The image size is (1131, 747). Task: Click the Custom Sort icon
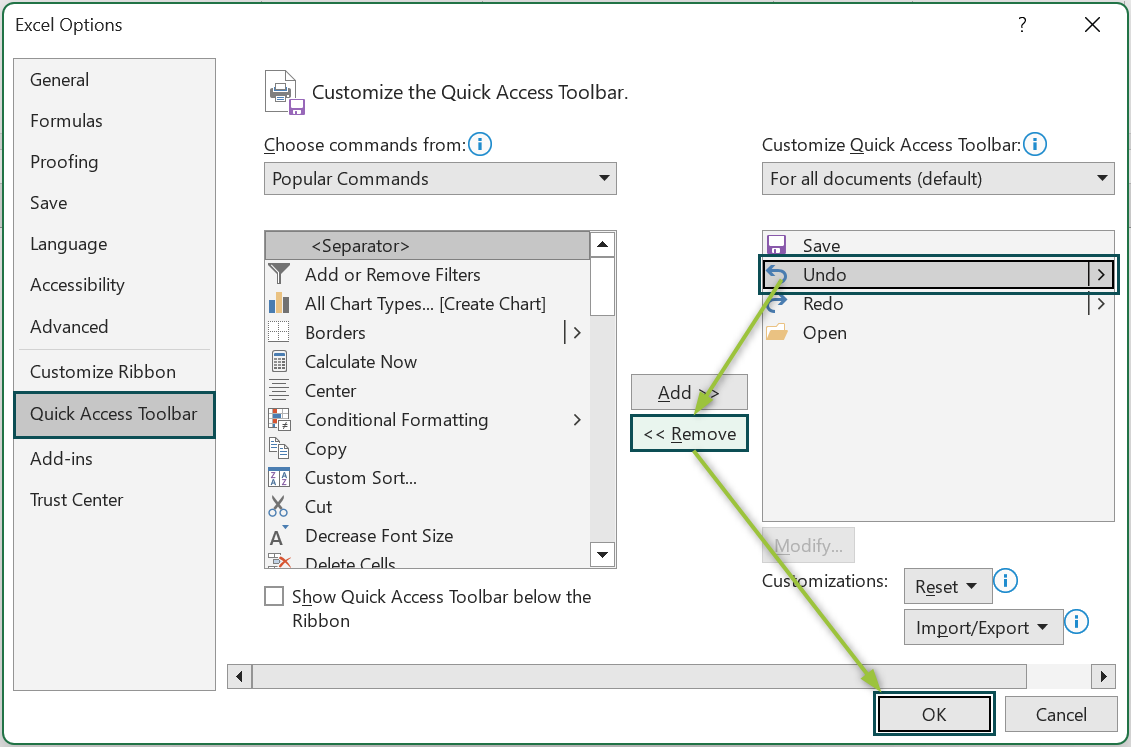pyautogui.click(x=278, y=477)
